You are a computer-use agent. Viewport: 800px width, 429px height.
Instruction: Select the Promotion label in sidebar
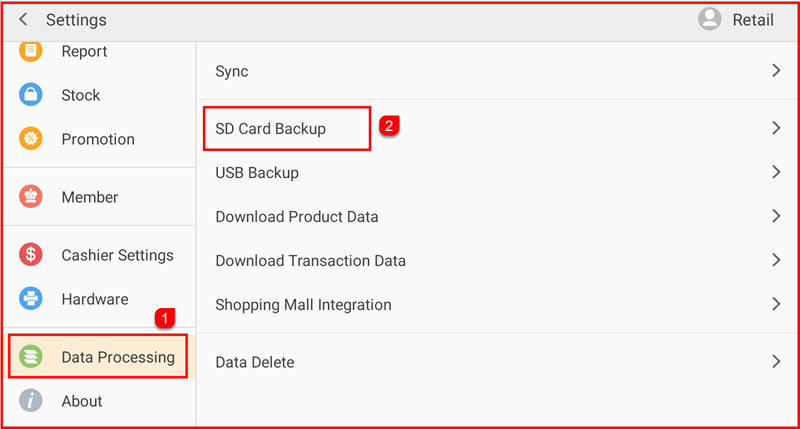(98, 139)
